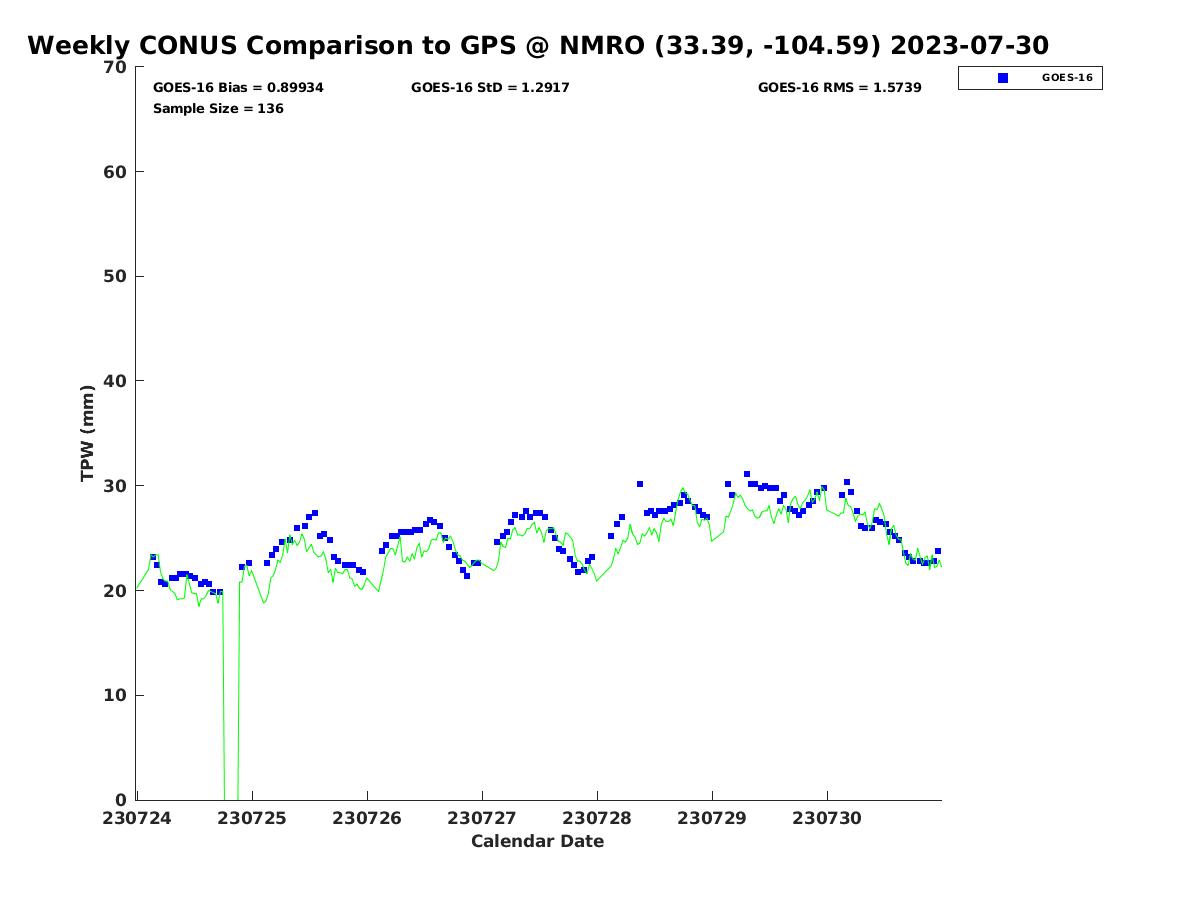Click the GOES-16 legend label
The height and width of the screenshot is (900, 1200).
coord(1067,77)
